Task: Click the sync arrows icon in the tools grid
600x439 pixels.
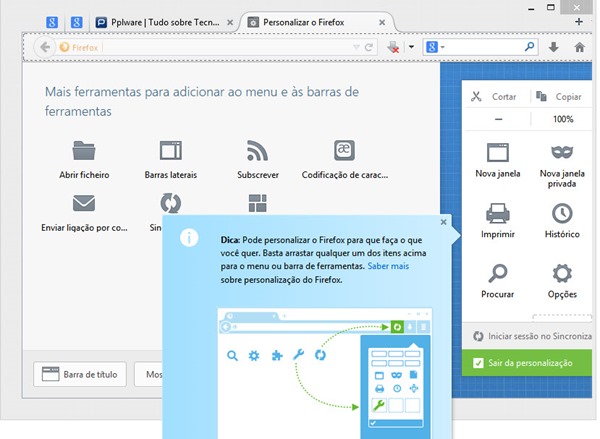Action: 171,203
